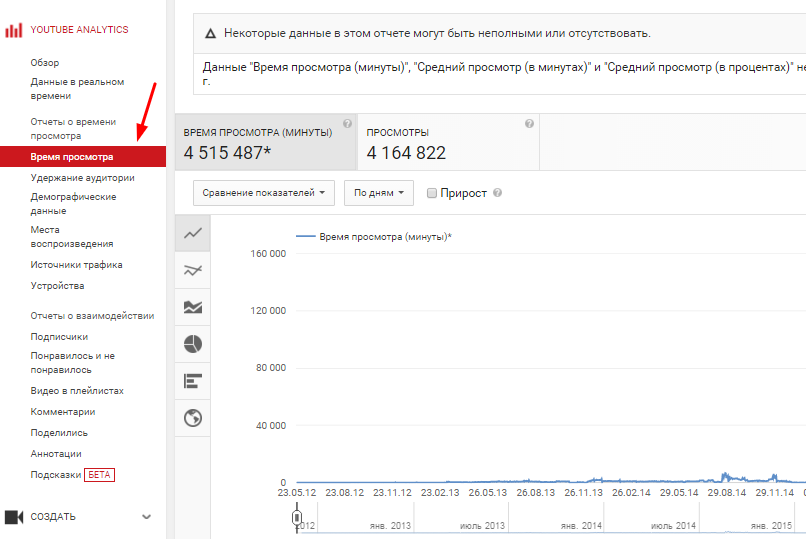Click Отчеты о времени просмотра section heading
Image resolution: width=806 pixels, height=539 pixels.
click(x=73, y=128)
